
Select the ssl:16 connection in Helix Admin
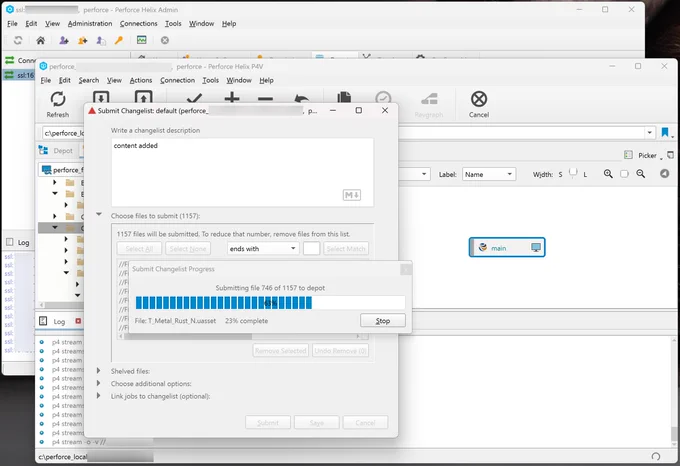[20, 75]
